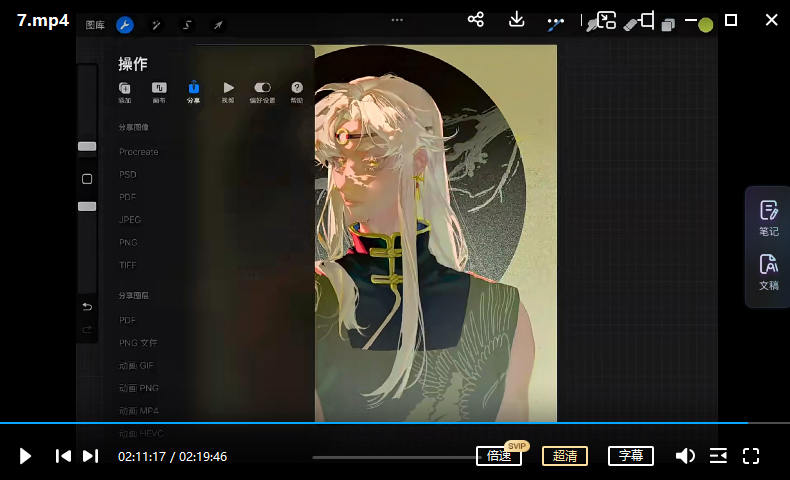
Task: Open the 笔记 notes side button
Action: [768, 218]
